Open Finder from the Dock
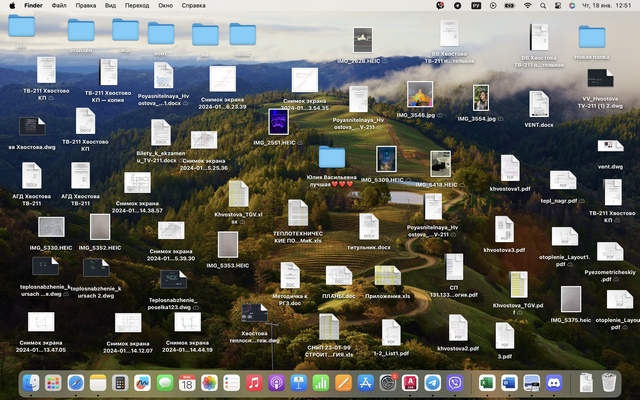640x400 pixels. click(x=31, y=383)
